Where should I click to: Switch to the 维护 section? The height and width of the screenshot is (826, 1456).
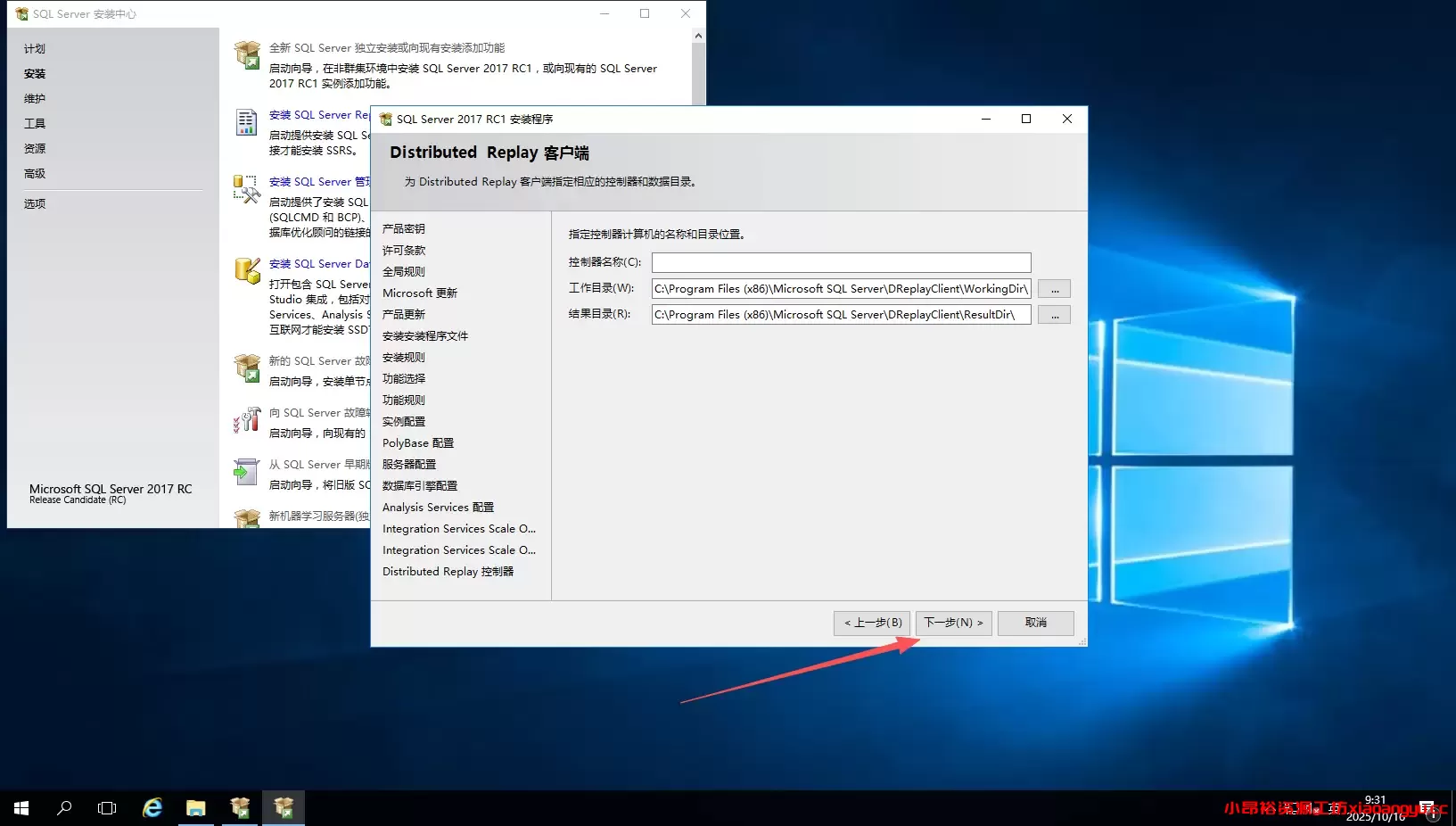pyautogui.click(x=34, y=98)
